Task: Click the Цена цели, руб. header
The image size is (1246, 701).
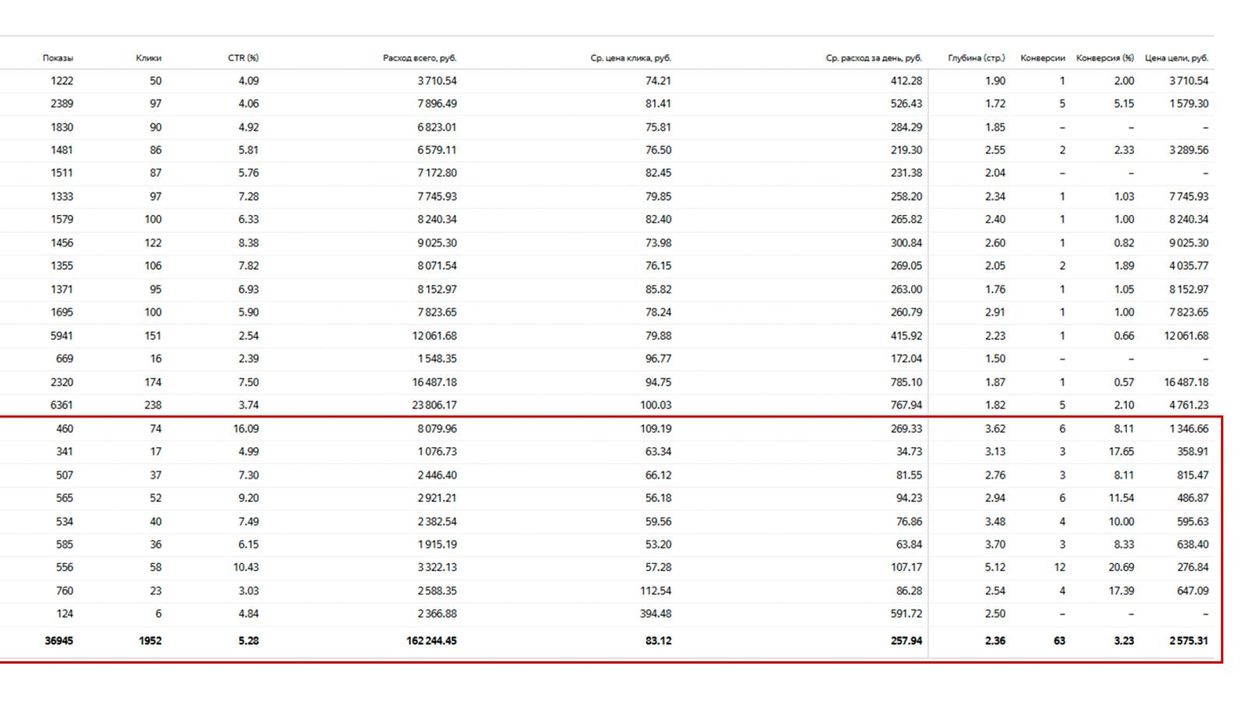Action: pyautogui.click(x=1177, y=58)
